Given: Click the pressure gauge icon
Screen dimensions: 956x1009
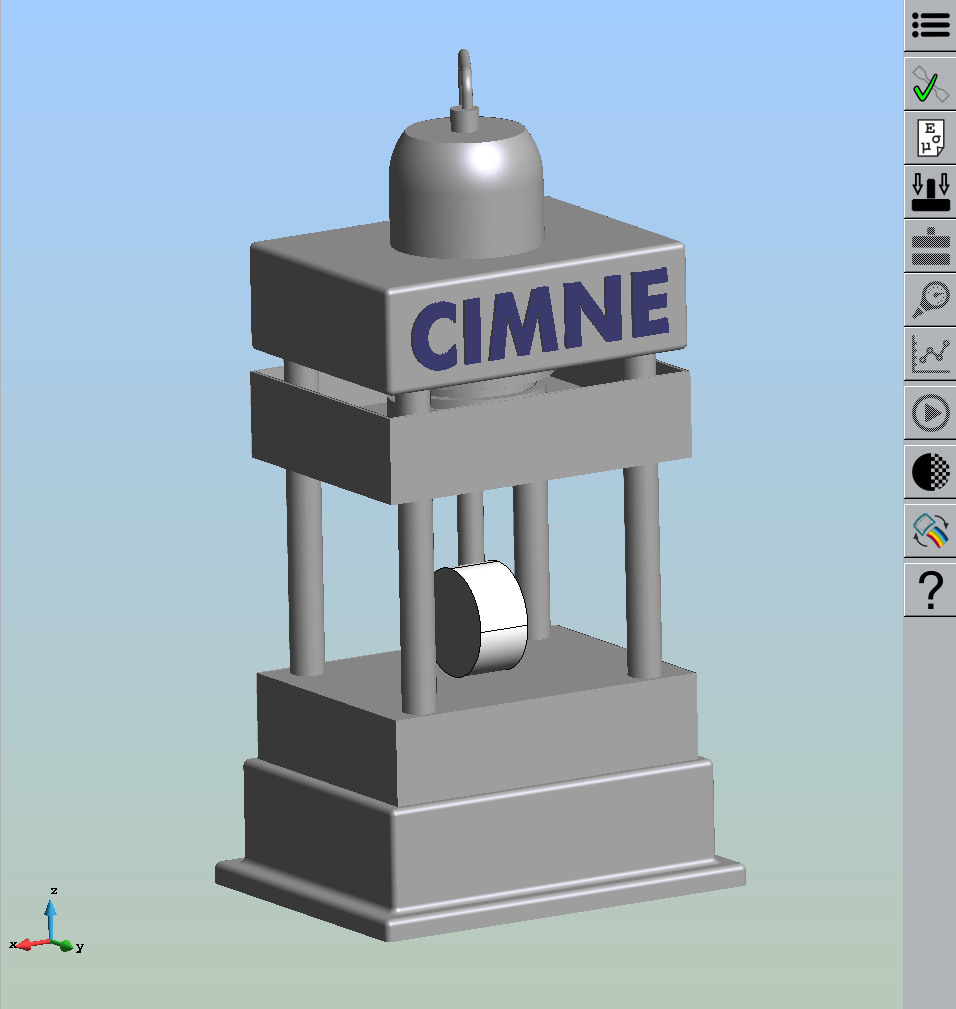Looking at the screenshot, I should (930, 299).
